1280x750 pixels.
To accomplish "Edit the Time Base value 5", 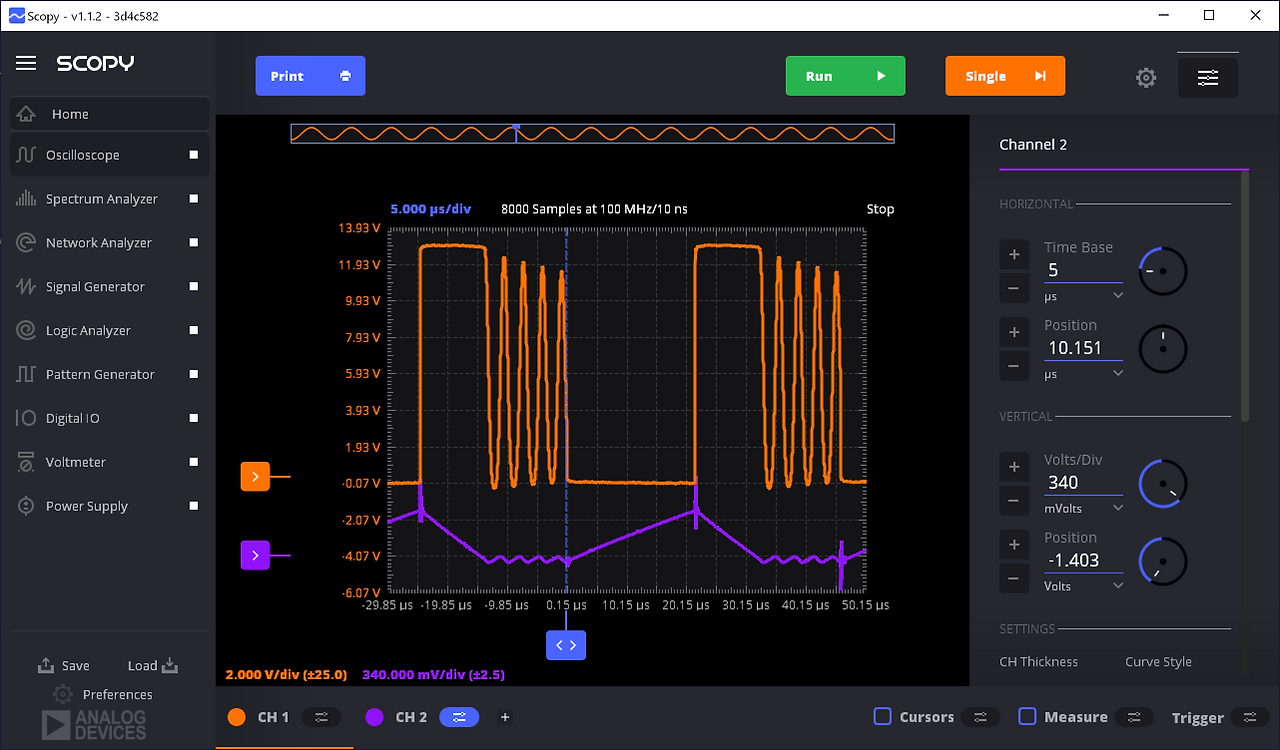I will point(1084,270).
